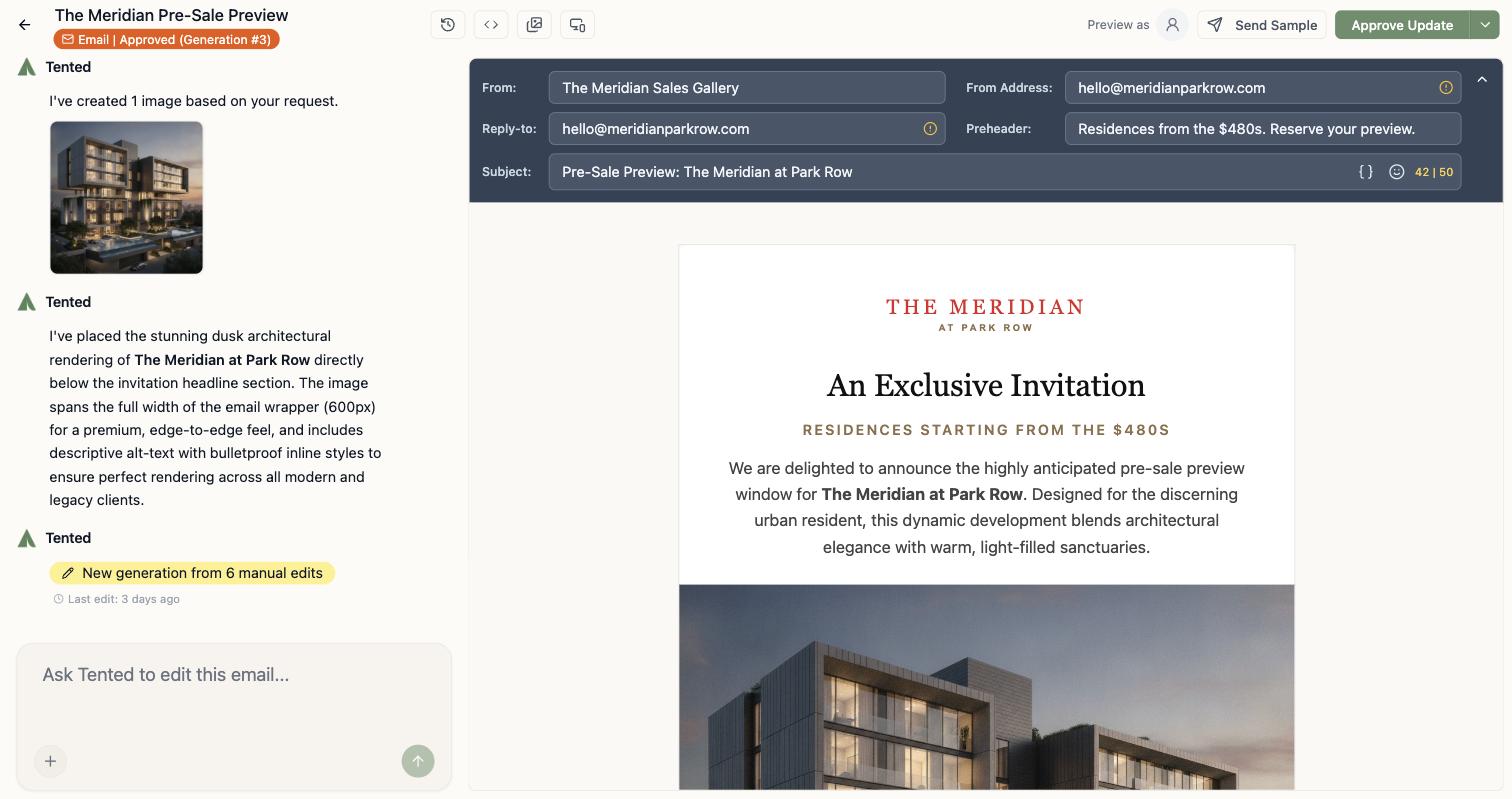Insert merge tag via curly braces icon
The height and width of the screenshot is (799, 1512).
click(1365, 172)
